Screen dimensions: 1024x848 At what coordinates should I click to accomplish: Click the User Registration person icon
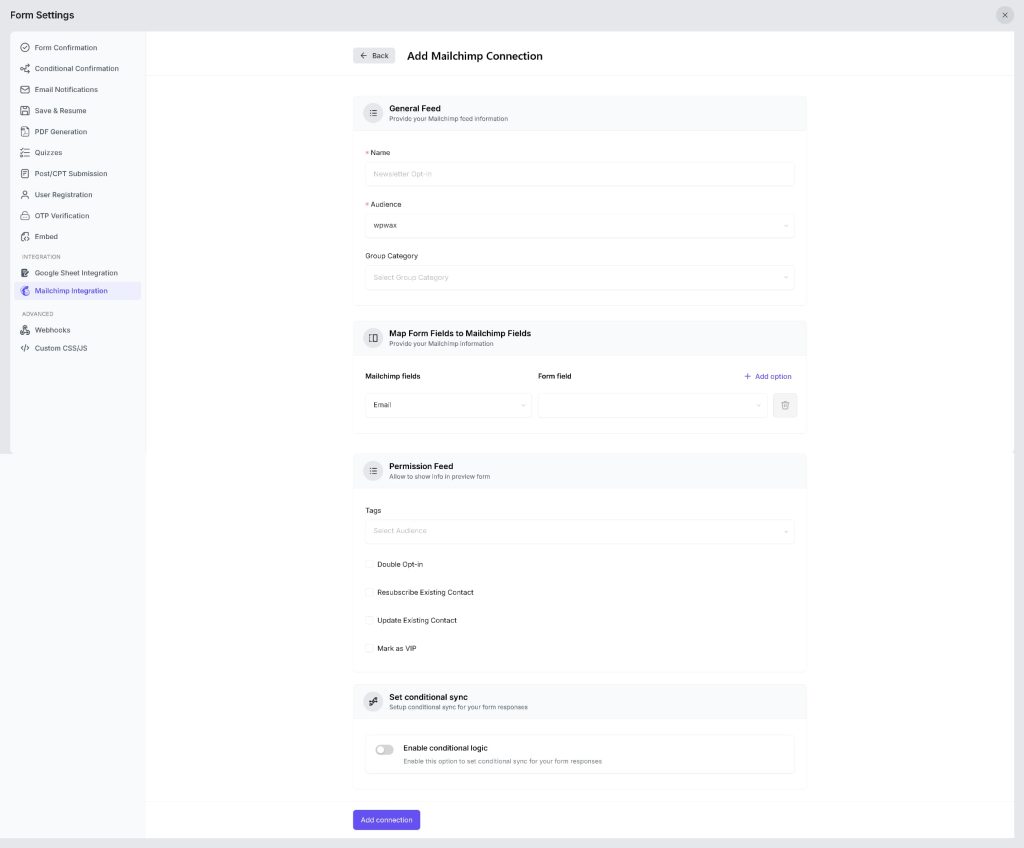click(x=25, y=195)
